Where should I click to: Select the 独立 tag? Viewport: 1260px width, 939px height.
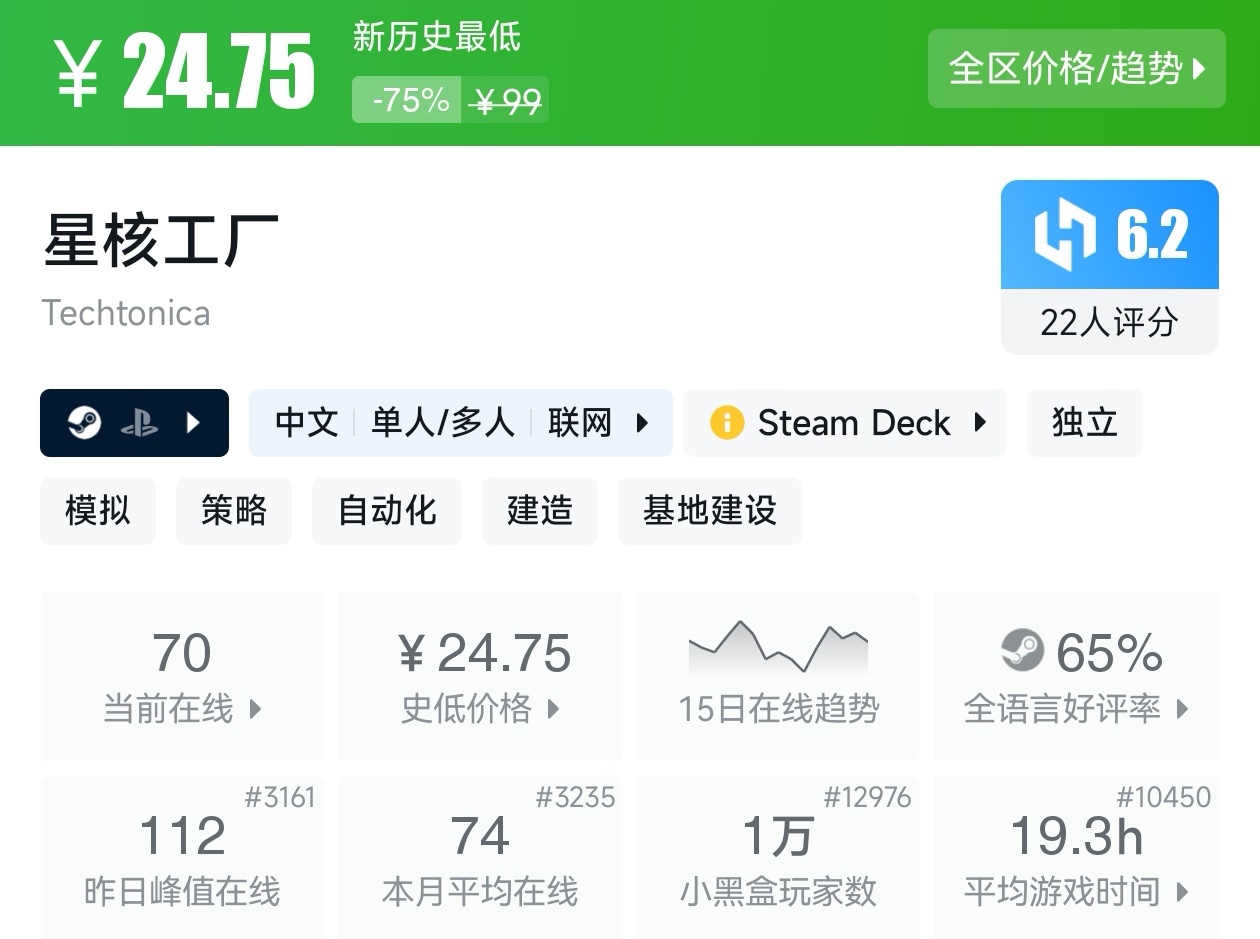pyautogui.click(x=1085, y=423)
